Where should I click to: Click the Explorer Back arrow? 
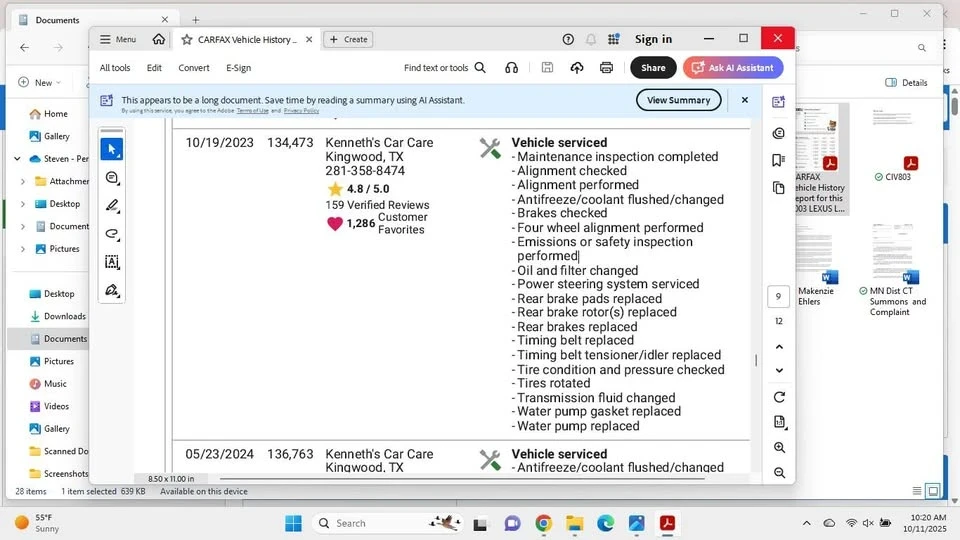[24, 48]
